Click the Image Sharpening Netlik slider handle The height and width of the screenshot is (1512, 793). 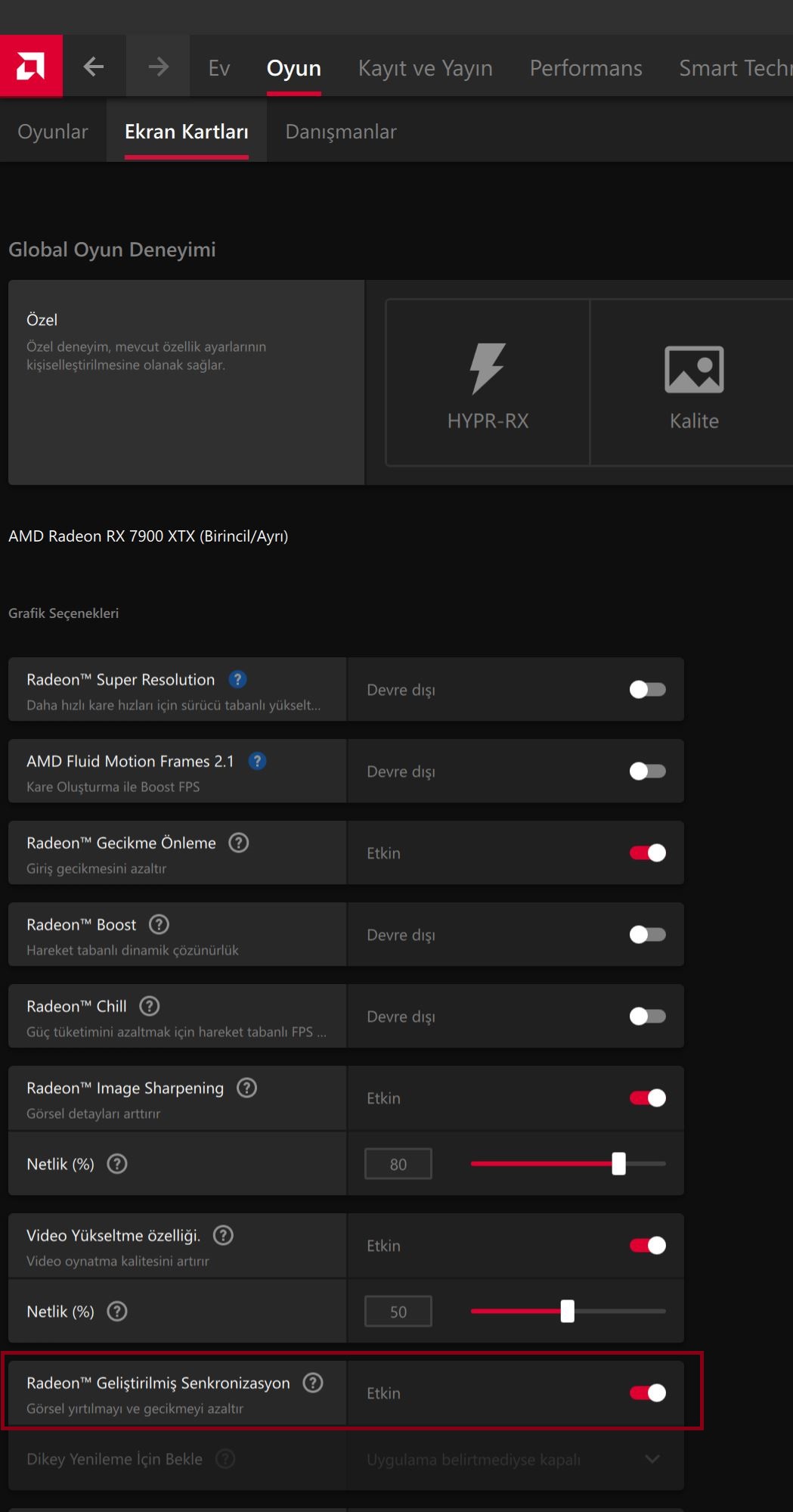point(619,1163)
